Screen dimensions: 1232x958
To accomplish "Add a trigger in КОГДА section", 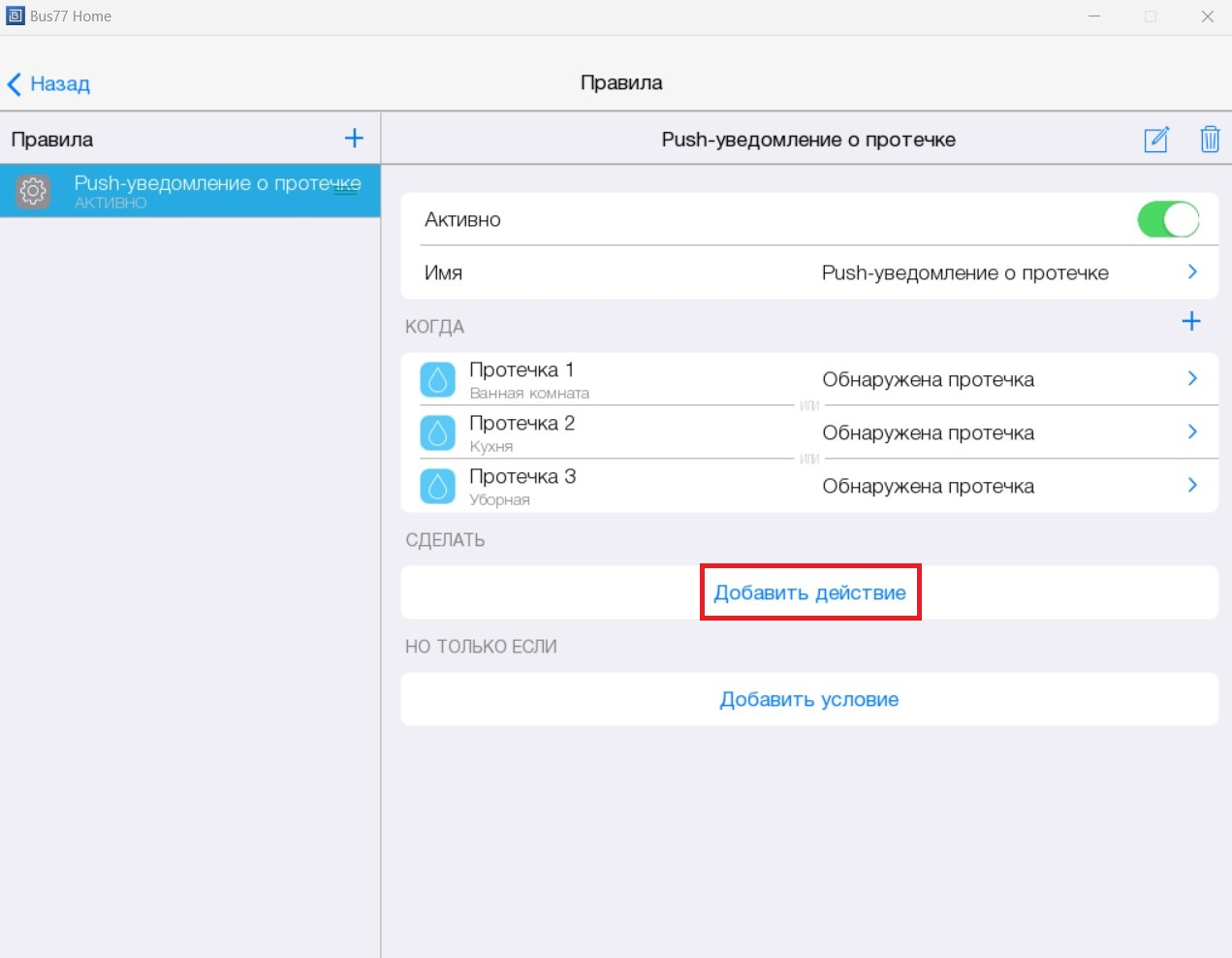I will [x=1191, y=322].
